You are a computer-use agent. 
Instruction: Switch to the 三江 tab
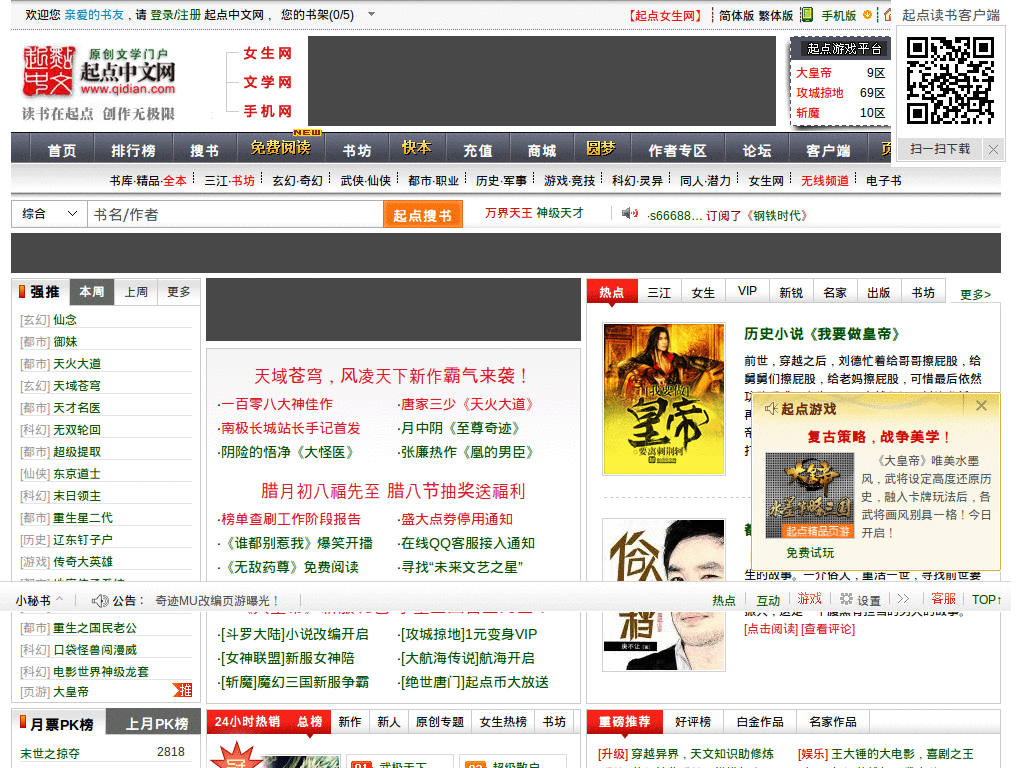point(659,293)
